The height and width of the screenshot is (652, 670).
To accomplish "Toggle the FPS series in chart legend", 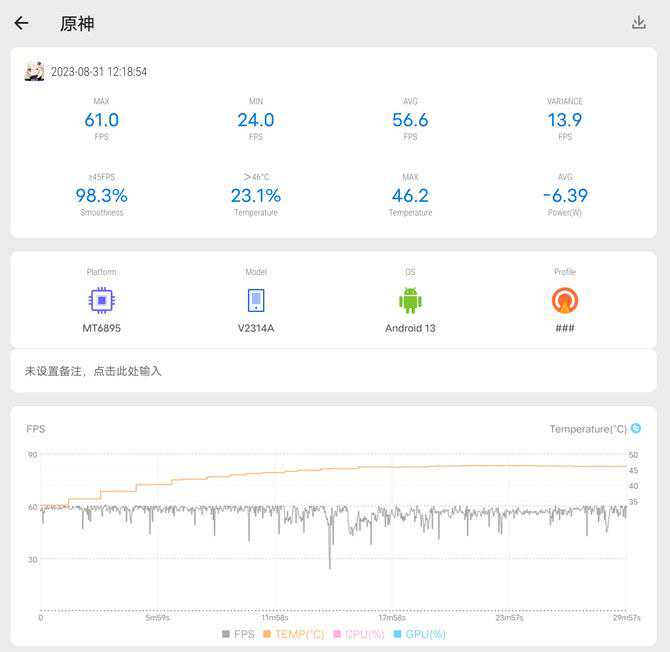I will coord(238,634).
